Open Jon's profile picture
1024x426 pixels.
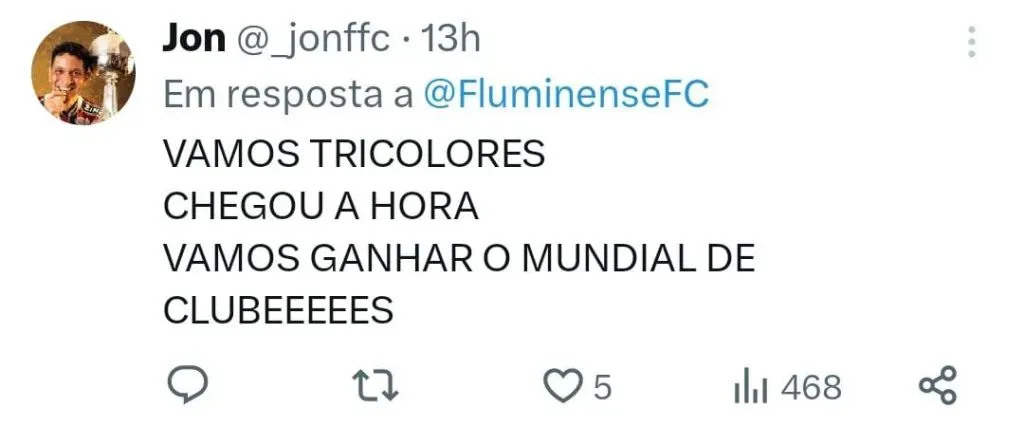(82, 73)
